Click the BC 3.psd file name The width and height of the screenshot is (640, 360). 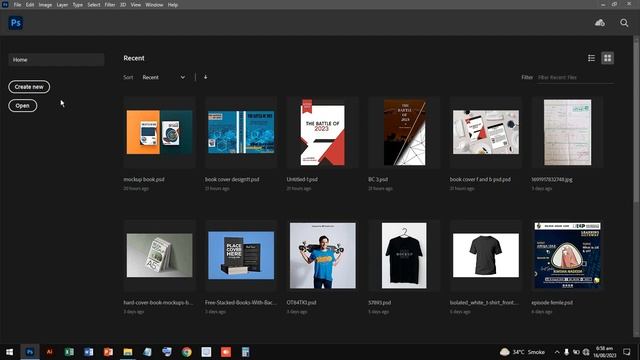click(378, 179)
